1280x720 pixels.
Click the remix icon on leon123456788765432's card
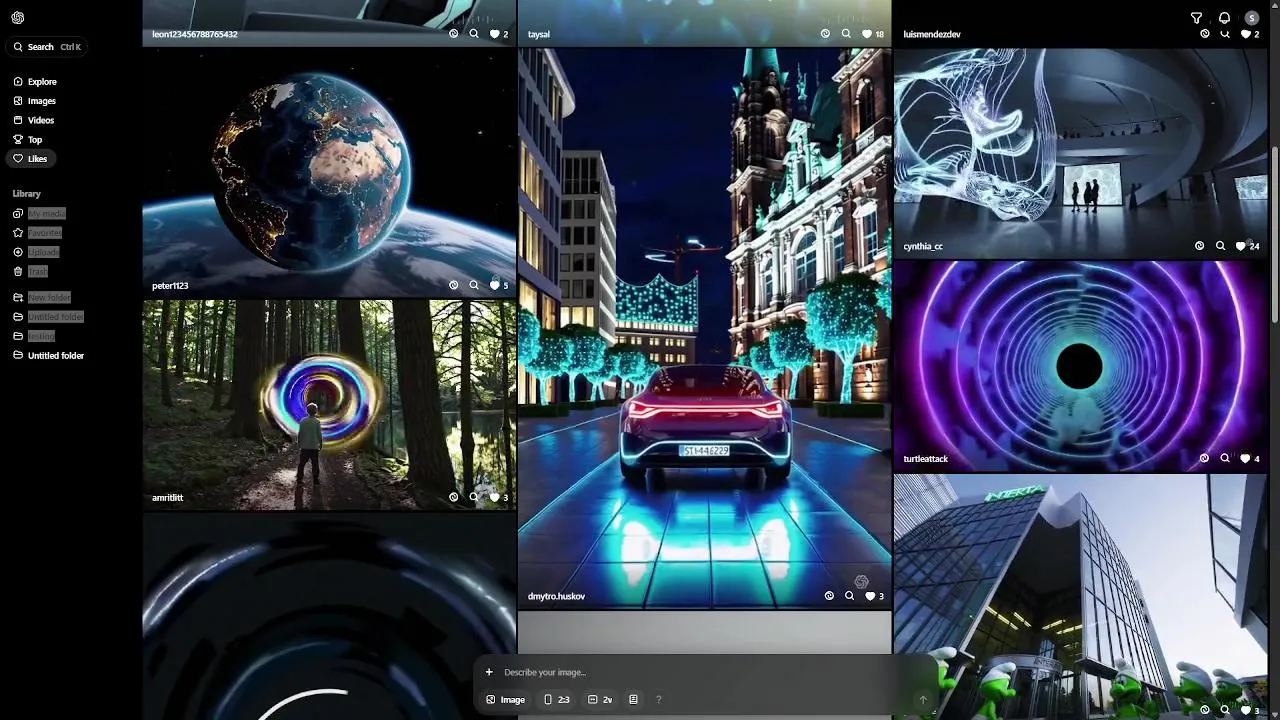(x=454, y=34)
